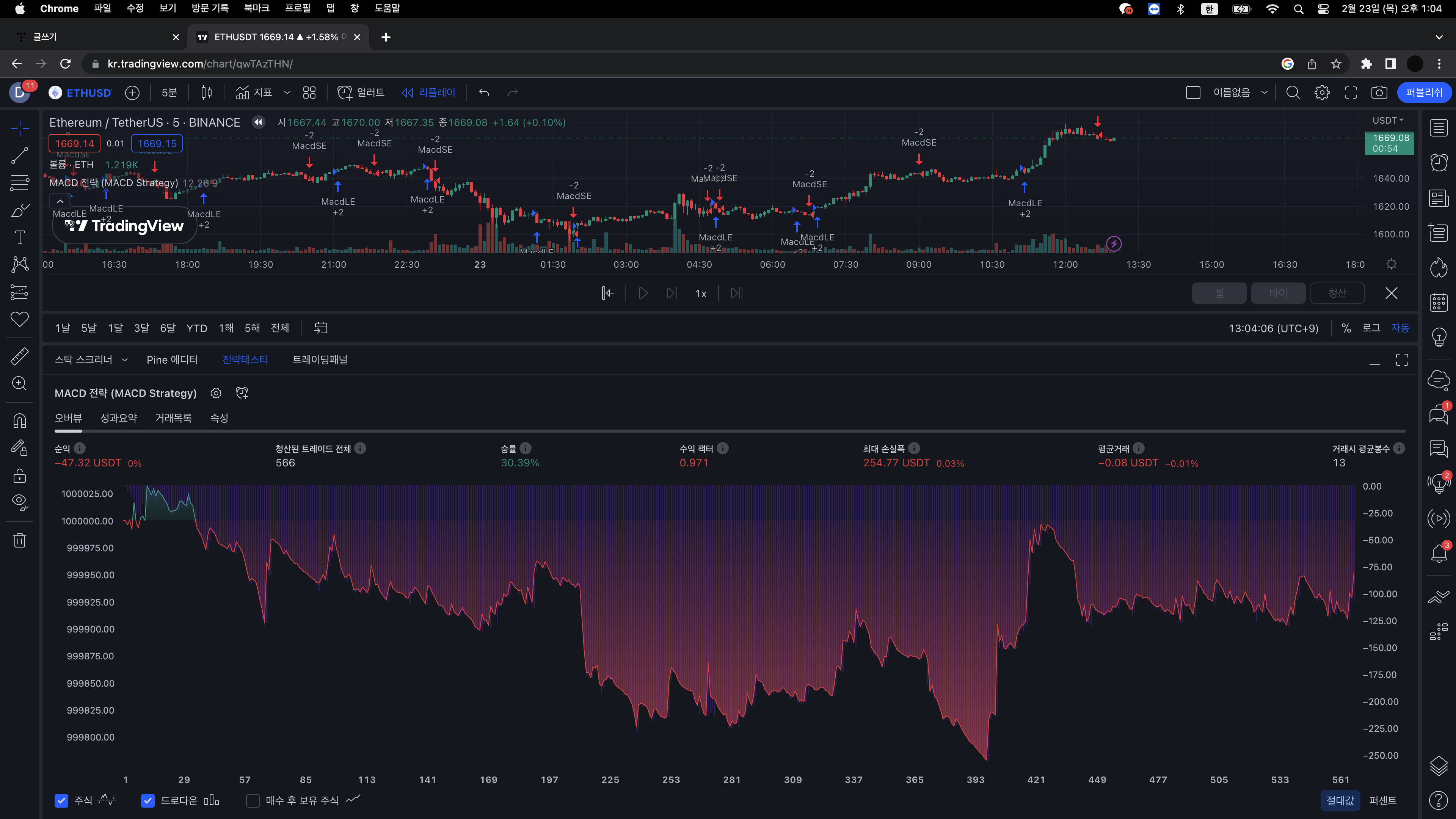Image resolution: width=1456 pixels, height=819 pixels.
Task: Uncheck the 드로다운 drawdown checkbox
Action: tap(147, 800)
